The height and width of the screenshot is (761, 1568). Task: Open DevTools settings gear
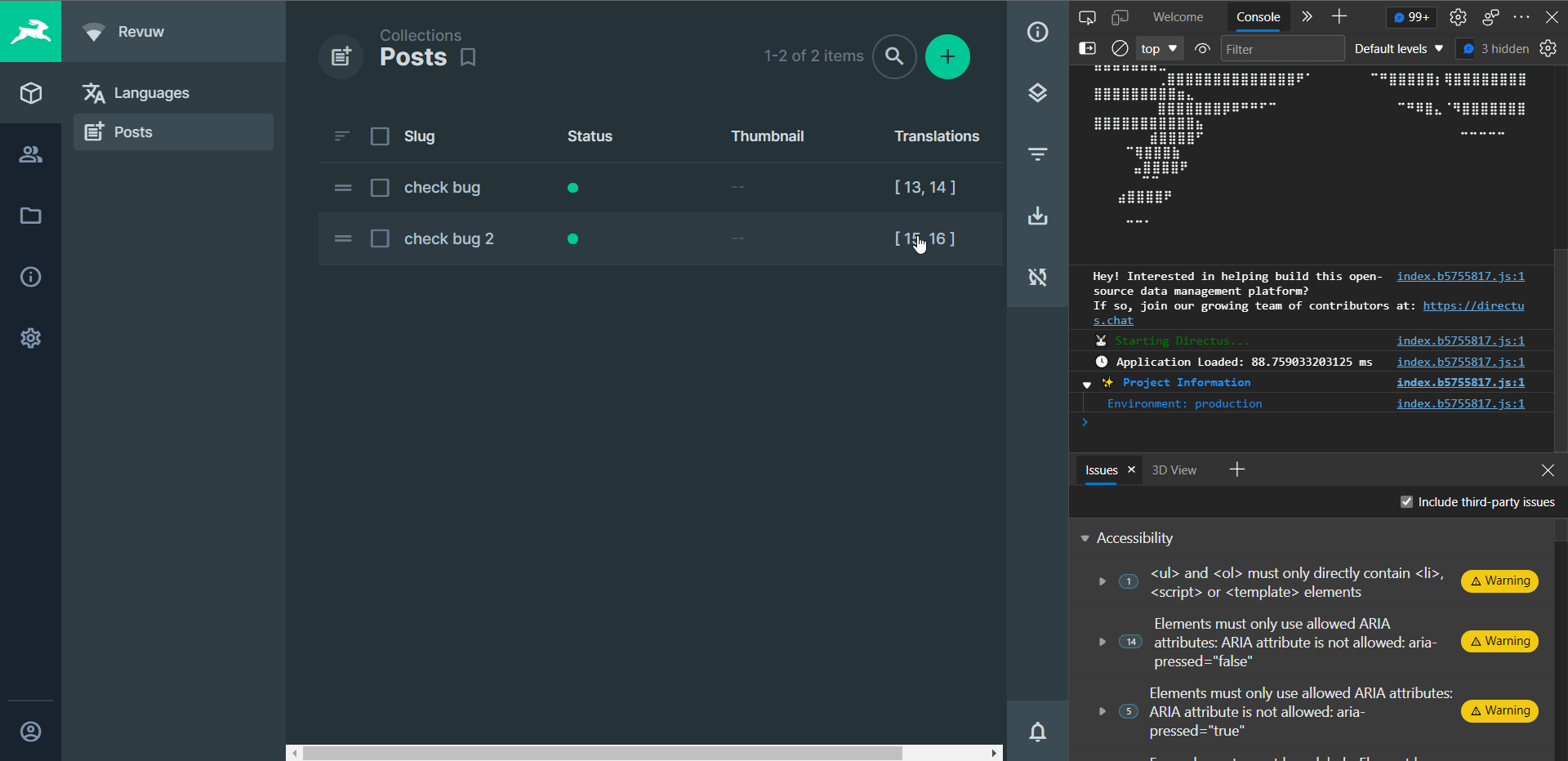tap(1458, 17)
